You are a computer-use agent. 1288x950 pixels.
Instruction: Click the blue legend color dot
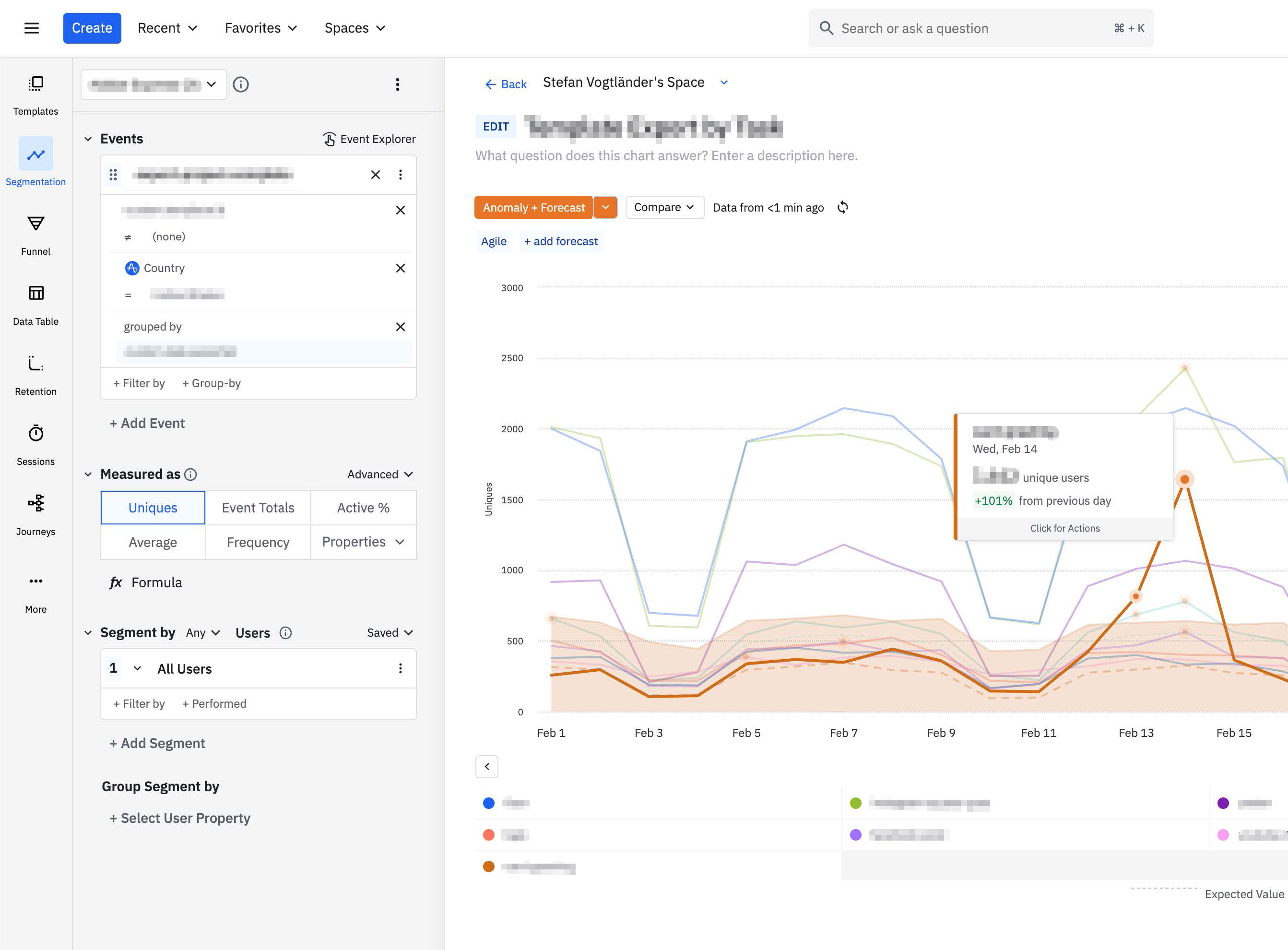click(489, 803)
